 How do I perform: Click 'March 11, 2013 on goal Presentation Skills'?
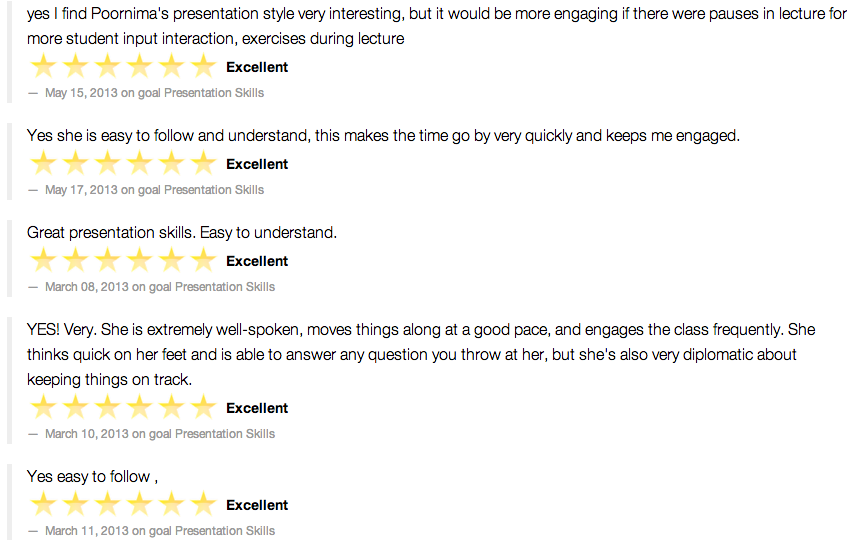(x=160, y=531)
